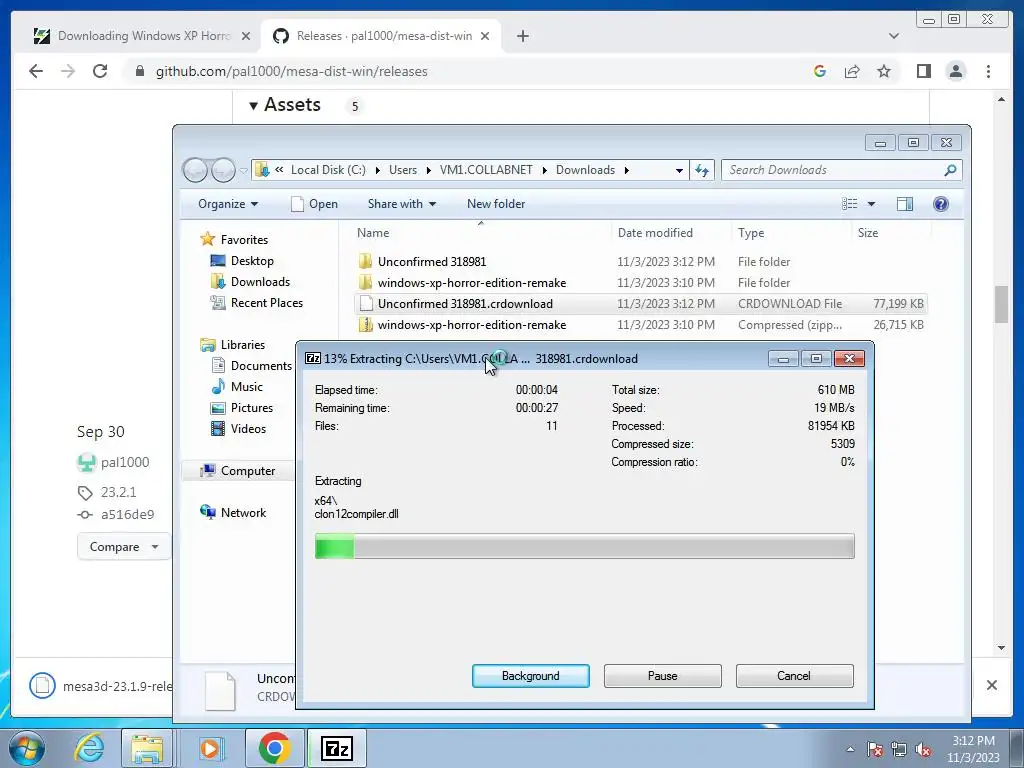The image size is (1024, 768).
Task: Open the Videos library
Action: tap(248, 428)
